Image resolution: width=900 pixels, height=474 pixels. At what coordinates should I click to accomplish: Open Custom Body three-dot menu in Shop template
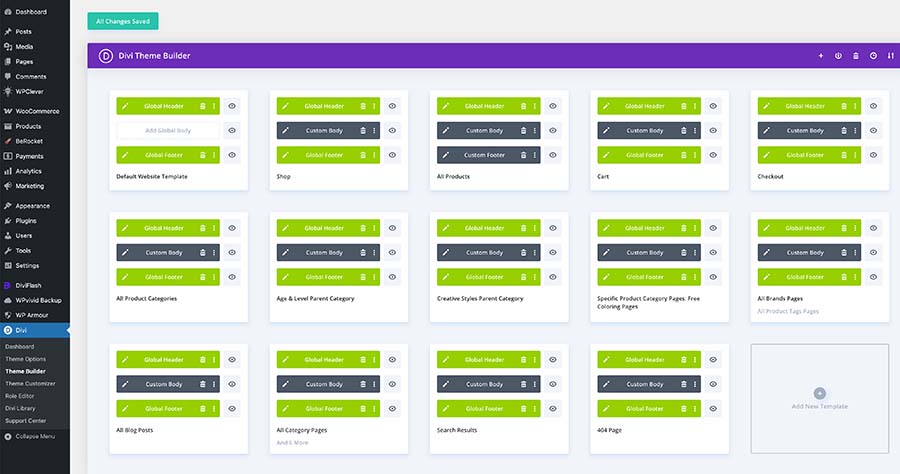tap(374, 130)
